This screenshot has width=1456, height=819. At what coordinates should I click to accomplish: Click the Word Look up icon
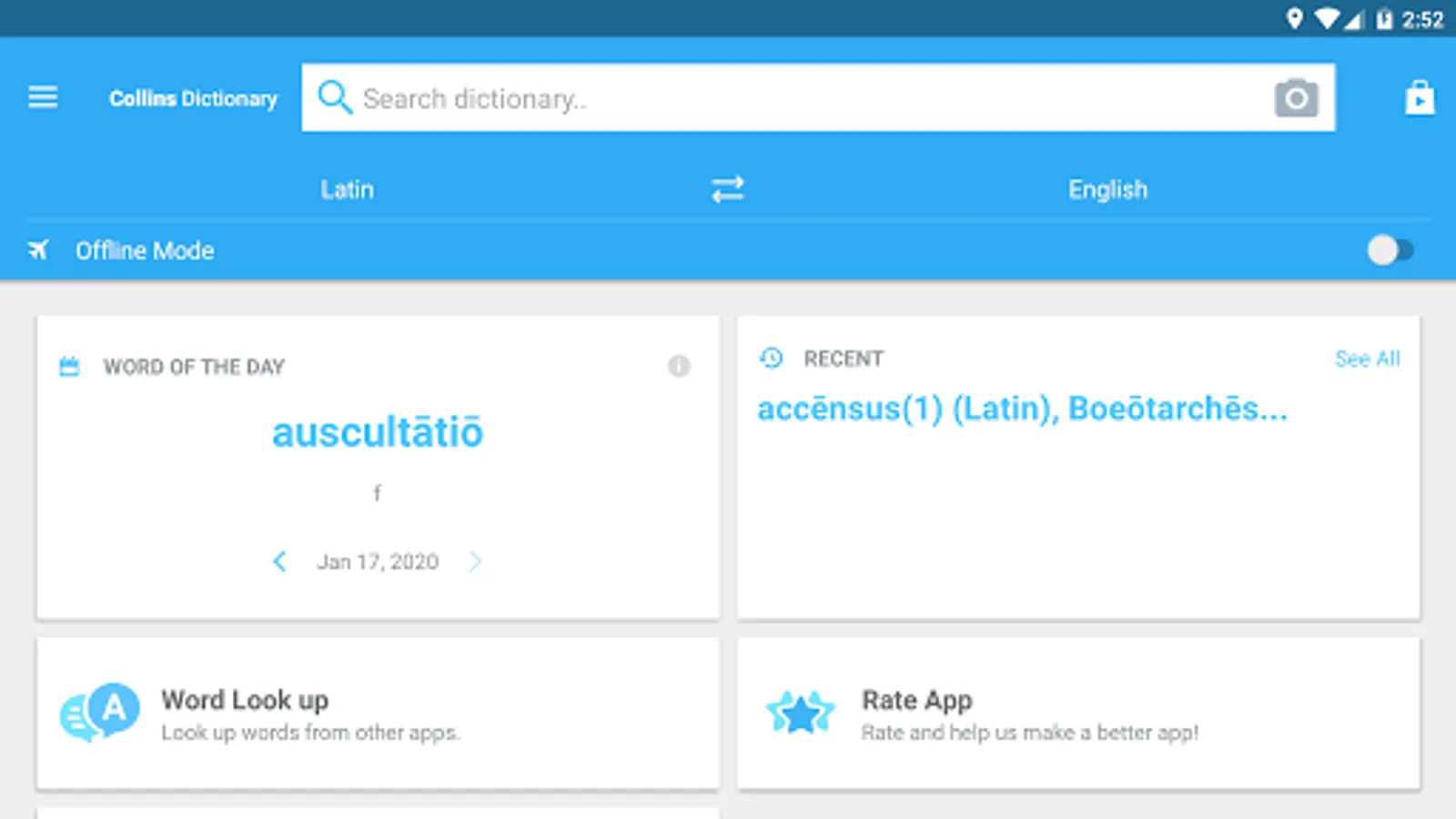[100, 713]
